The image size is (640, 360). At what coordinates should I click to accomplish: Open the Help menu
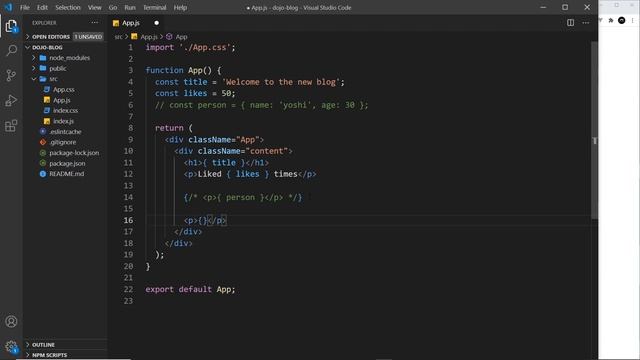pos(180,7)
